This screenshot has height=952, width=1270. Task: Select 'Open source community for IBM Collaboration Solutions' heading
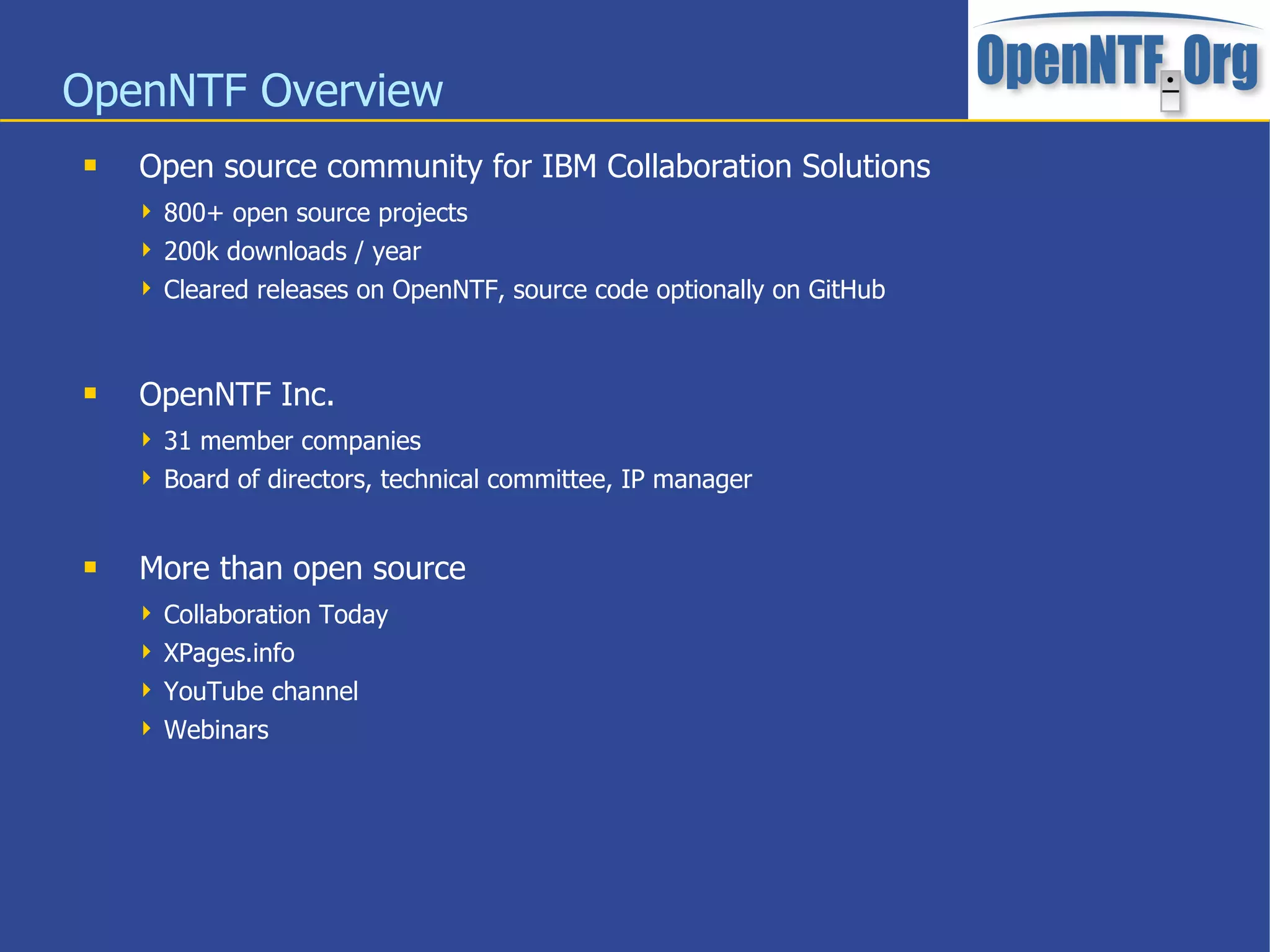point(535,167)
